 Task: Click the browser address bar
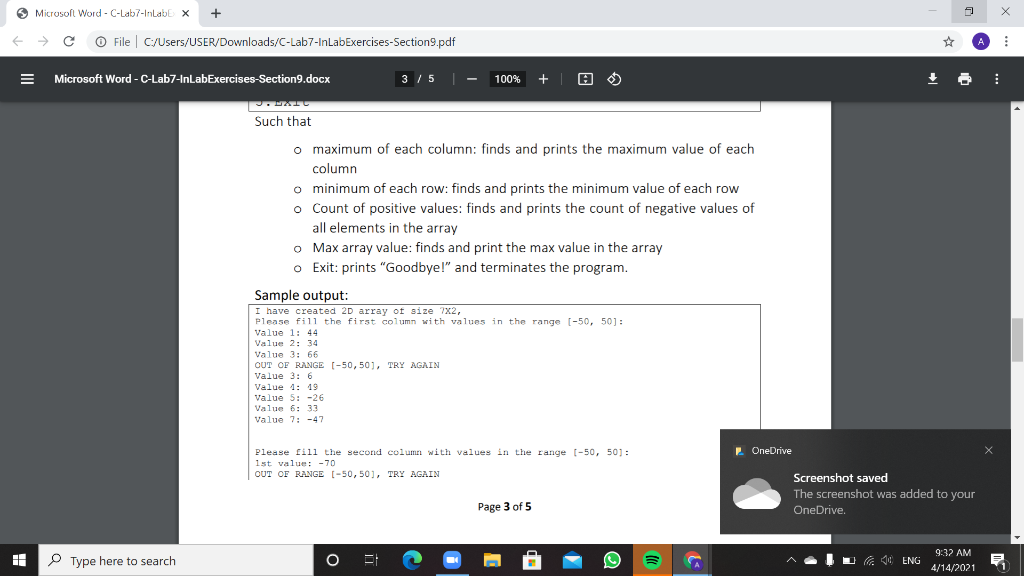[x=300, y=42]
